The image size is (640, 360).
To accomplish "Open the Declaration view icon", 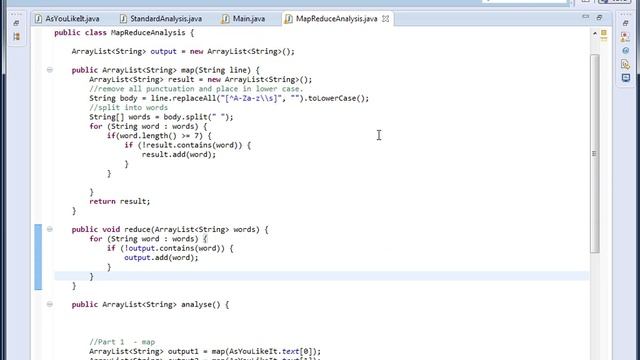I will 626,64.
